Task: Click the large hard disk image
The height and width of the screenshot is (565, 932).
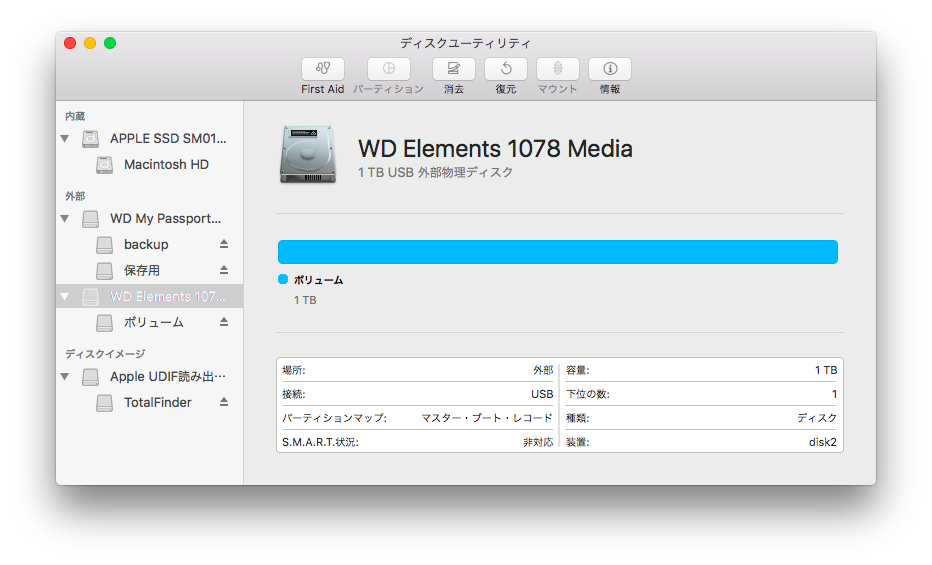Action: [x=308, y=154]
